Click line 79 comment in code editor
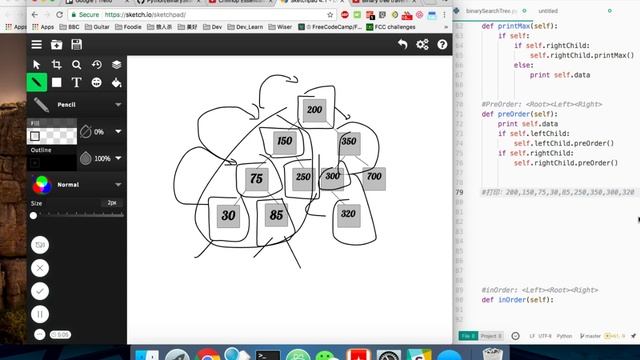This screenshot has width=640, height=360. pyautogui.click(x=558, y=192)
